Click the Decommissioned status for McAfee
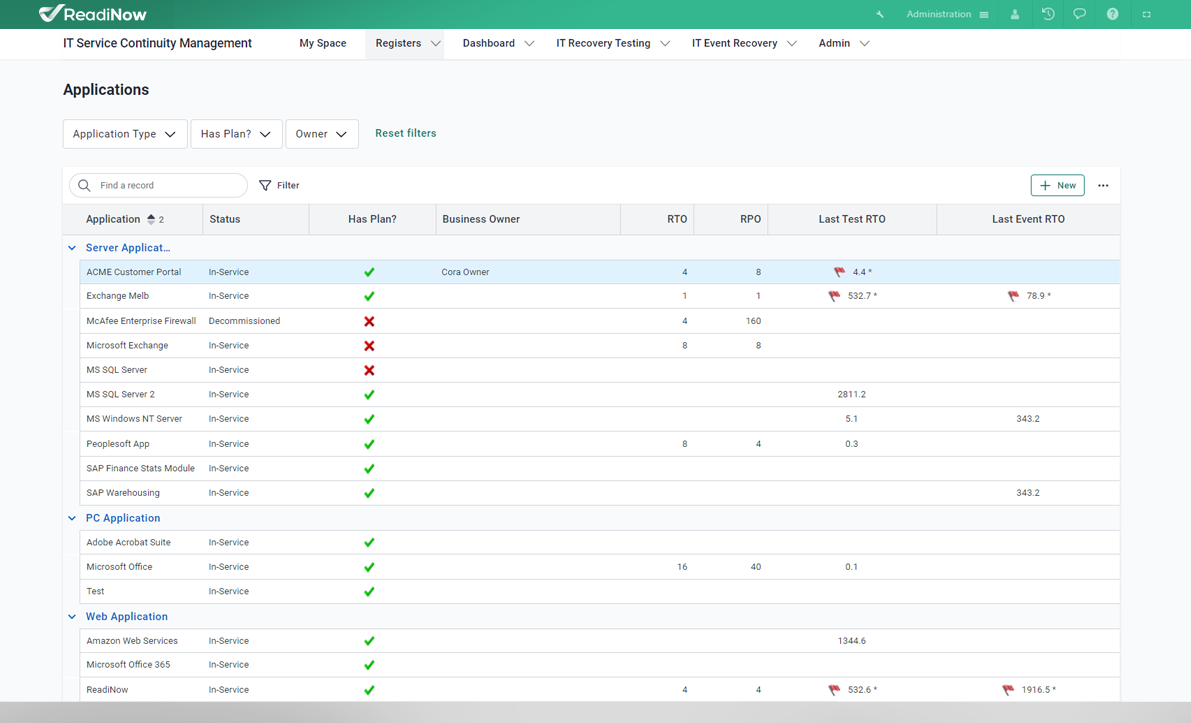 click(245, 321)
